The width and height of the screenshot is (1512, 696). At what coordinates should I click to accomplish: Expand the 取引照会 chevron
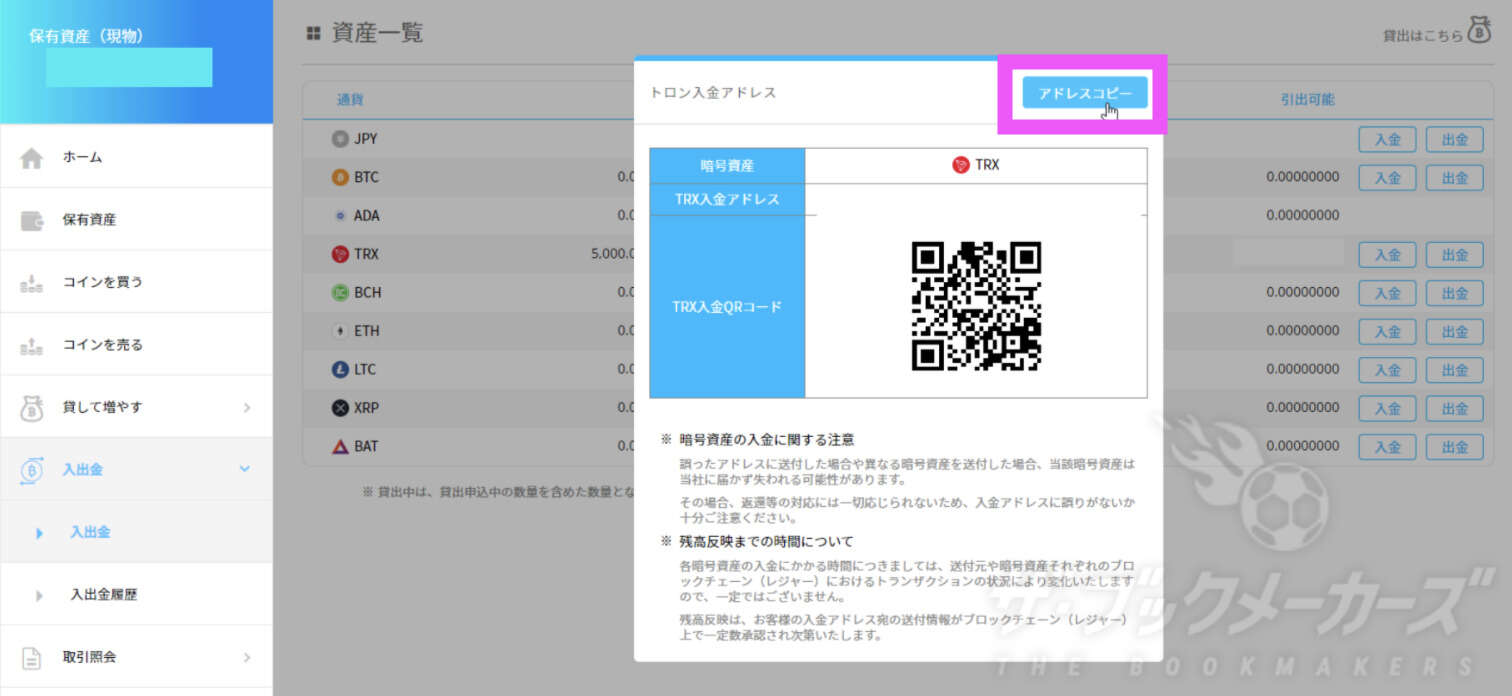pos(246,657)
